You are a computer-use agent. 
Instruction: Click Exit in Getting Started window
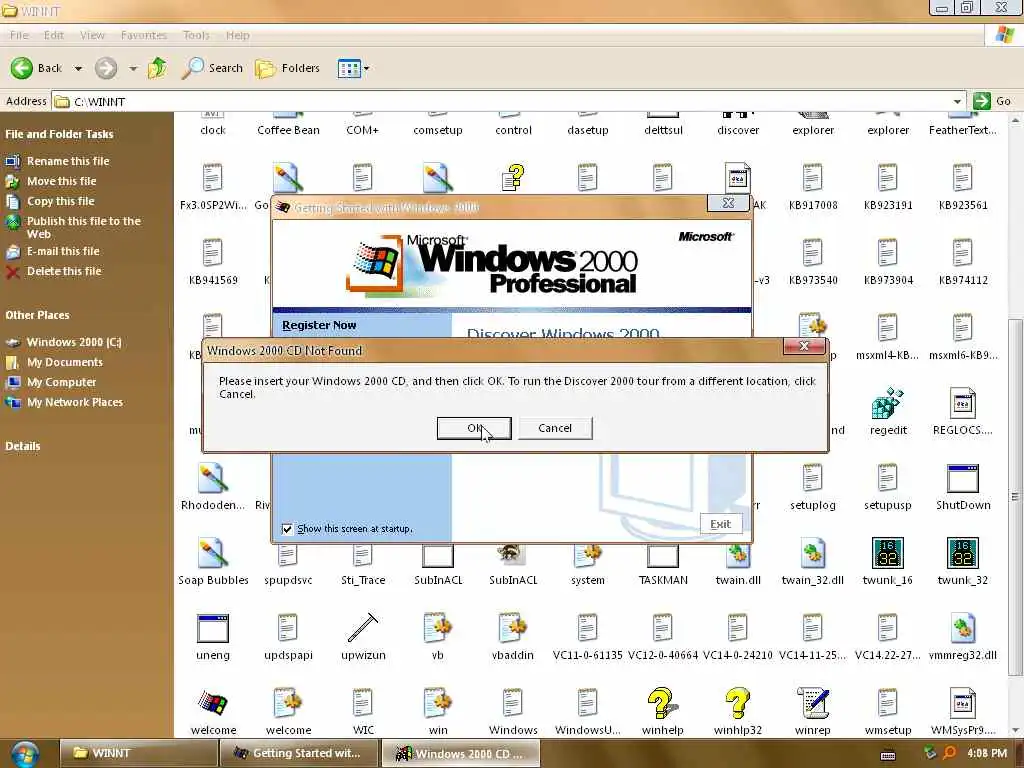tap(720, 524)
